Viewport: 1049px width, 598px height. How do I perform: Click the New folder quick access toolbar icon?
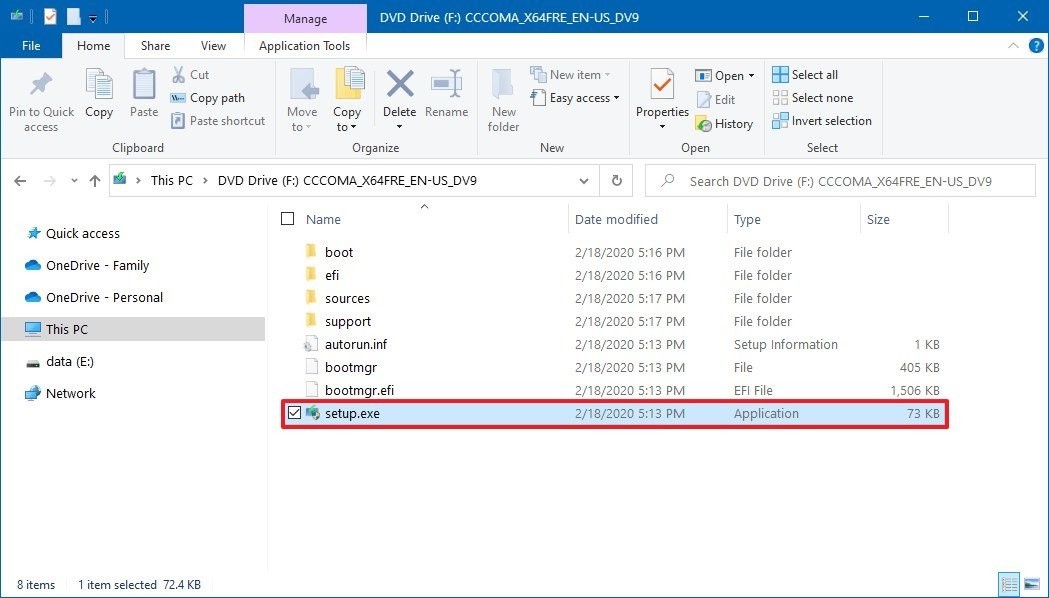[x=74, y=16]
